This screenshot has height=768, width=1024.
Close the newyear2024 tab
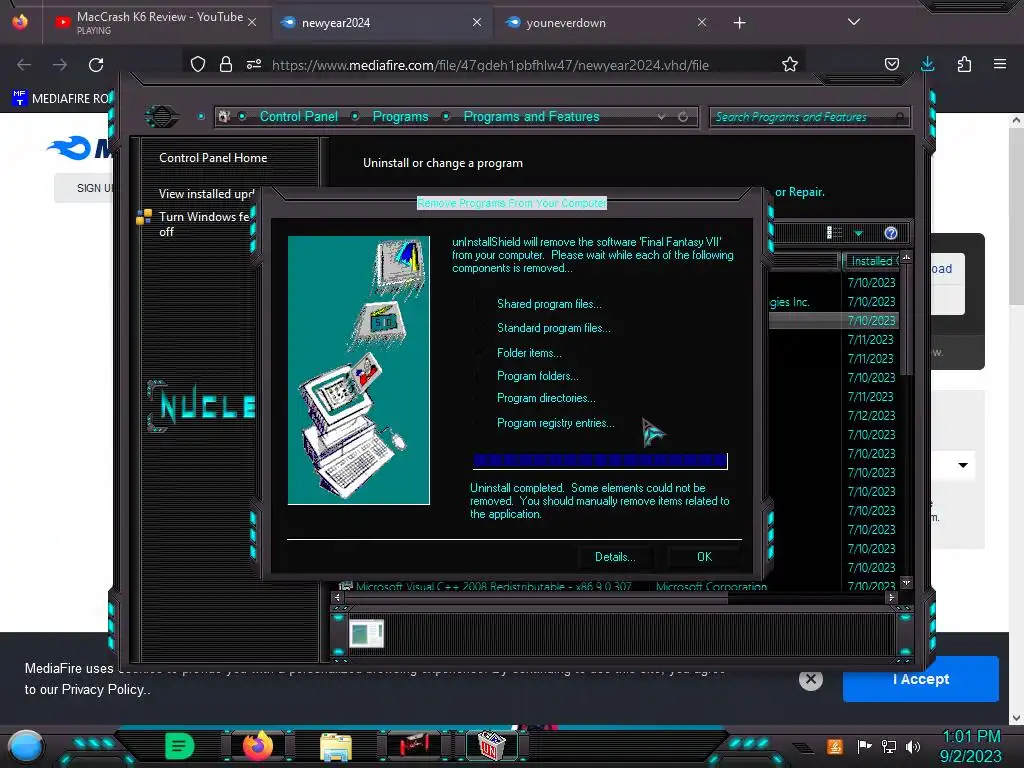477,22
